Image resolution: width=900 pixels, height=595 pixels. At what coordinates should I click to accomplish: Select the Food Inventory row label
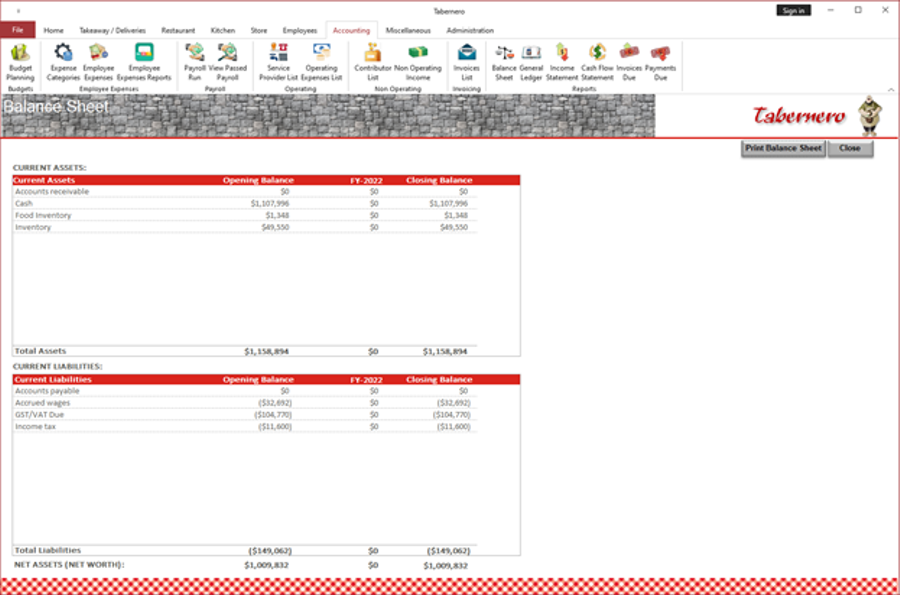coord(43,216)
